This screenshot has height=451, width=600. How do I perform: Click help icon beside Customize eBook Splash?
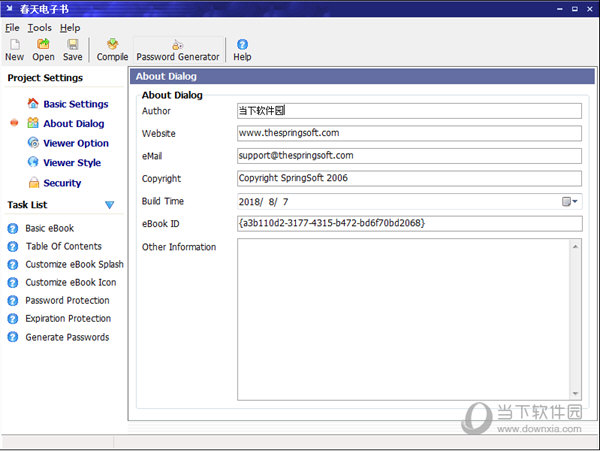[x=13, y=264]
